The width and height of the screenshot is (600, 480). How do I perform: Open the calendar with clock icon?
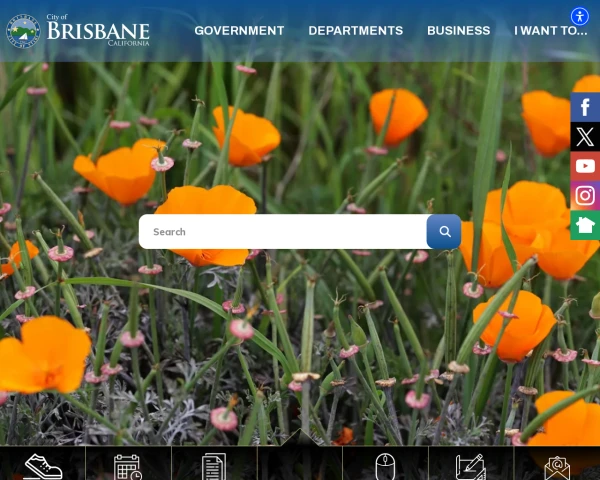[128, 467]
